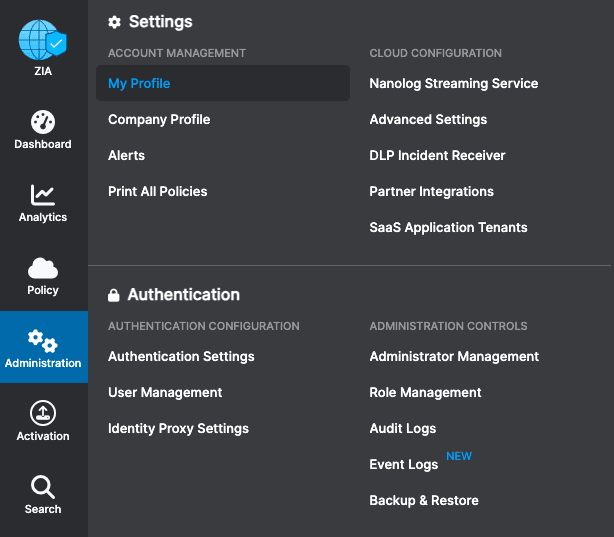614x537 pixels.
Task: Open DLP Incident Receiver page
Action: [x=437, y=155]
